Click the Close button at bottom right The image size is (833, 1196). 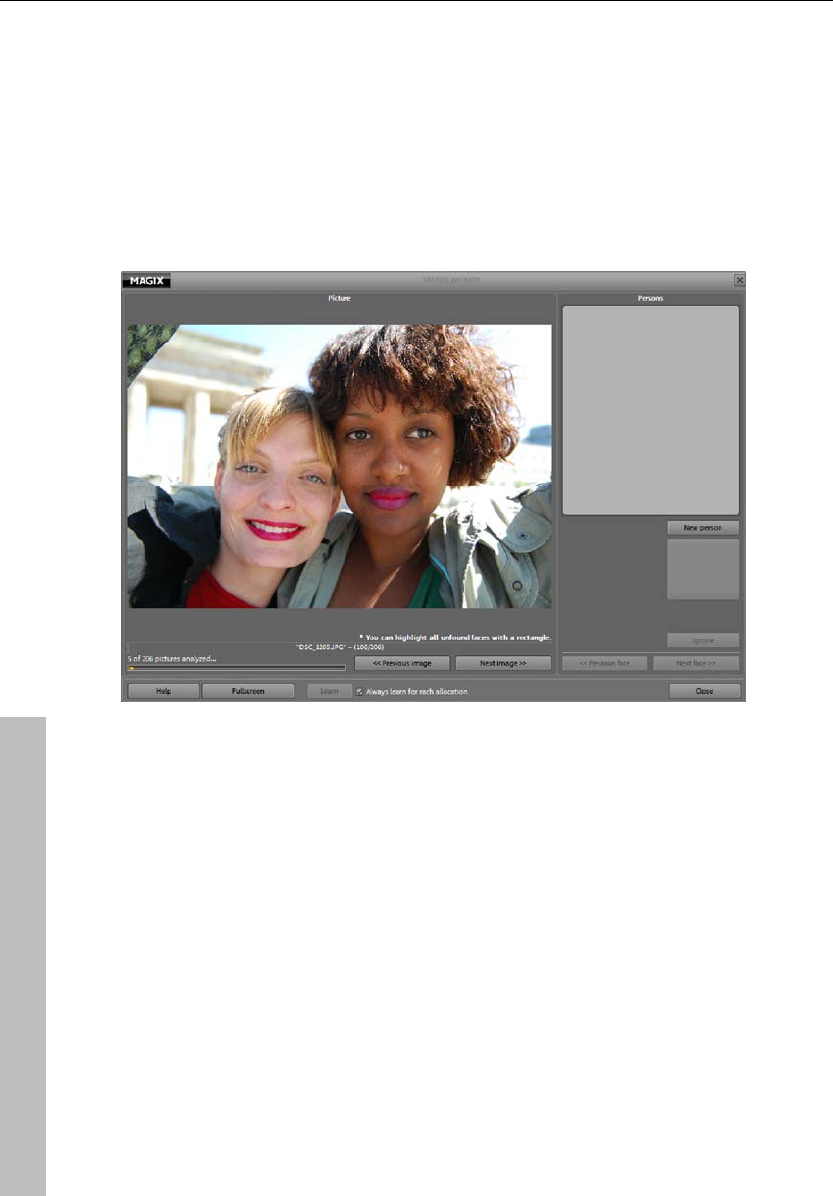(704, 691)
